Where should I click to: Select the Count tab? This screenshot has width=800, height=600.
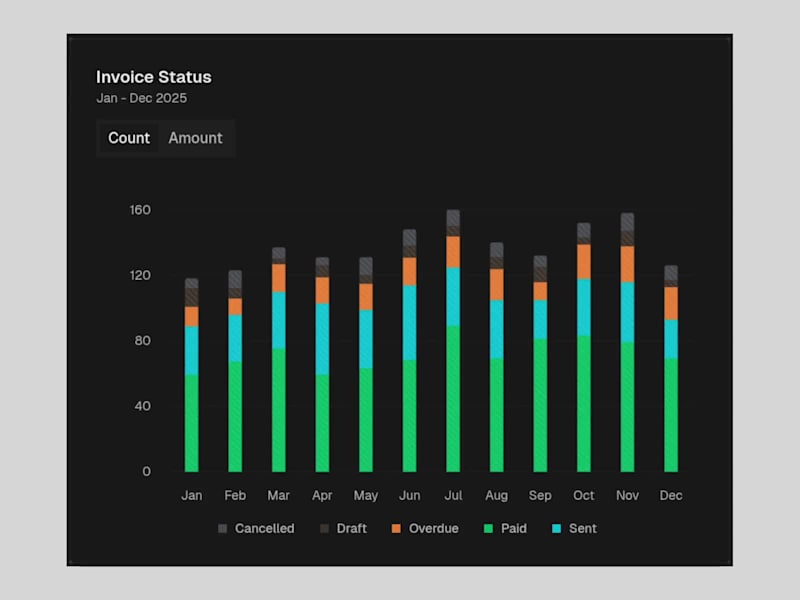point(129,138)
